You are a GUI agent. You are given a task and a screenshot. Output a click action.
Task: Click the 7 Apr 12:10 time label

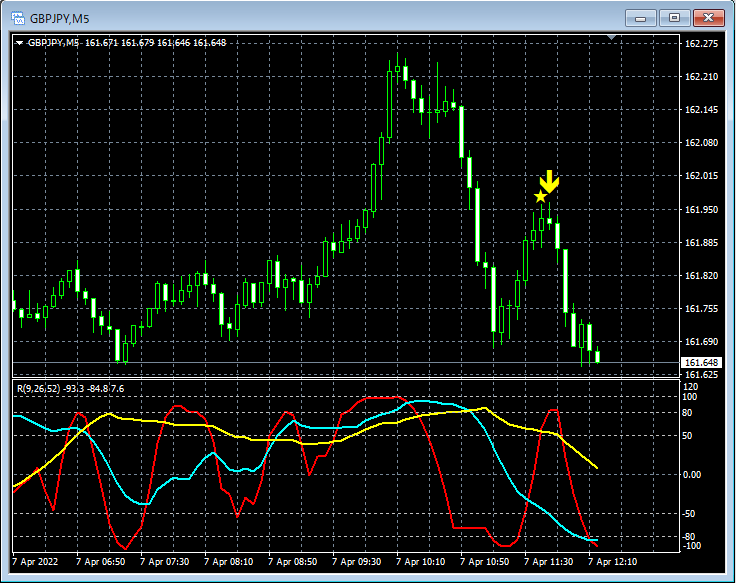[x=612, y=562]
